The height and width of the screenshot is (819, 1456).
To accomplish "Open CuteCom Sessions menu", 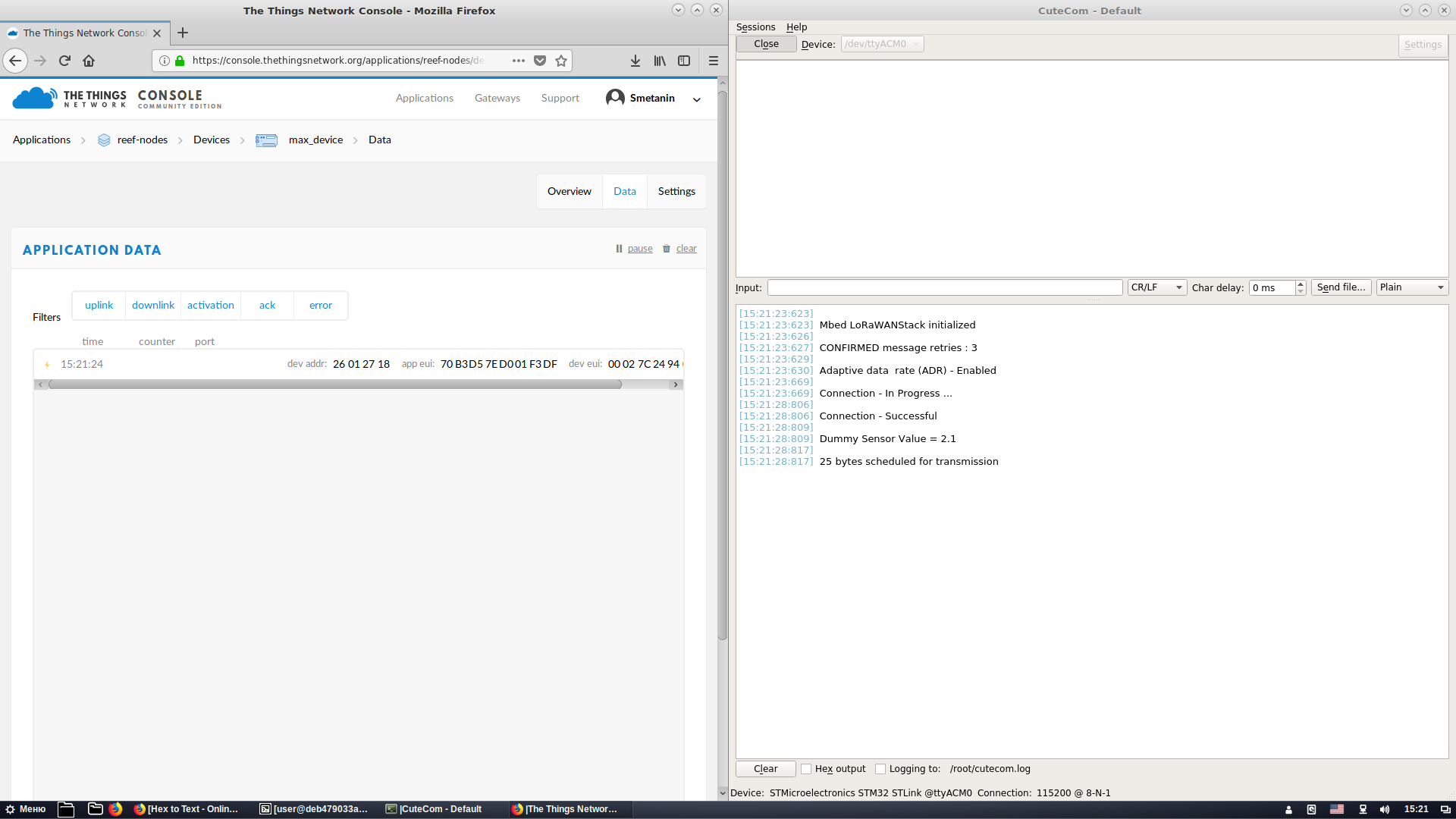I will point(755,27).
